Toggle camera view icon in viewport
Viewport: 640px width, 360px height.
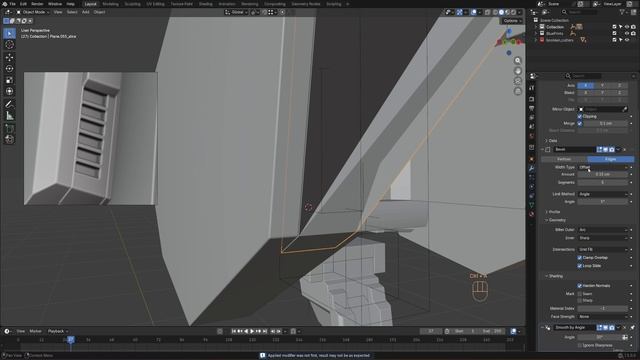click(x=518, y=81)
